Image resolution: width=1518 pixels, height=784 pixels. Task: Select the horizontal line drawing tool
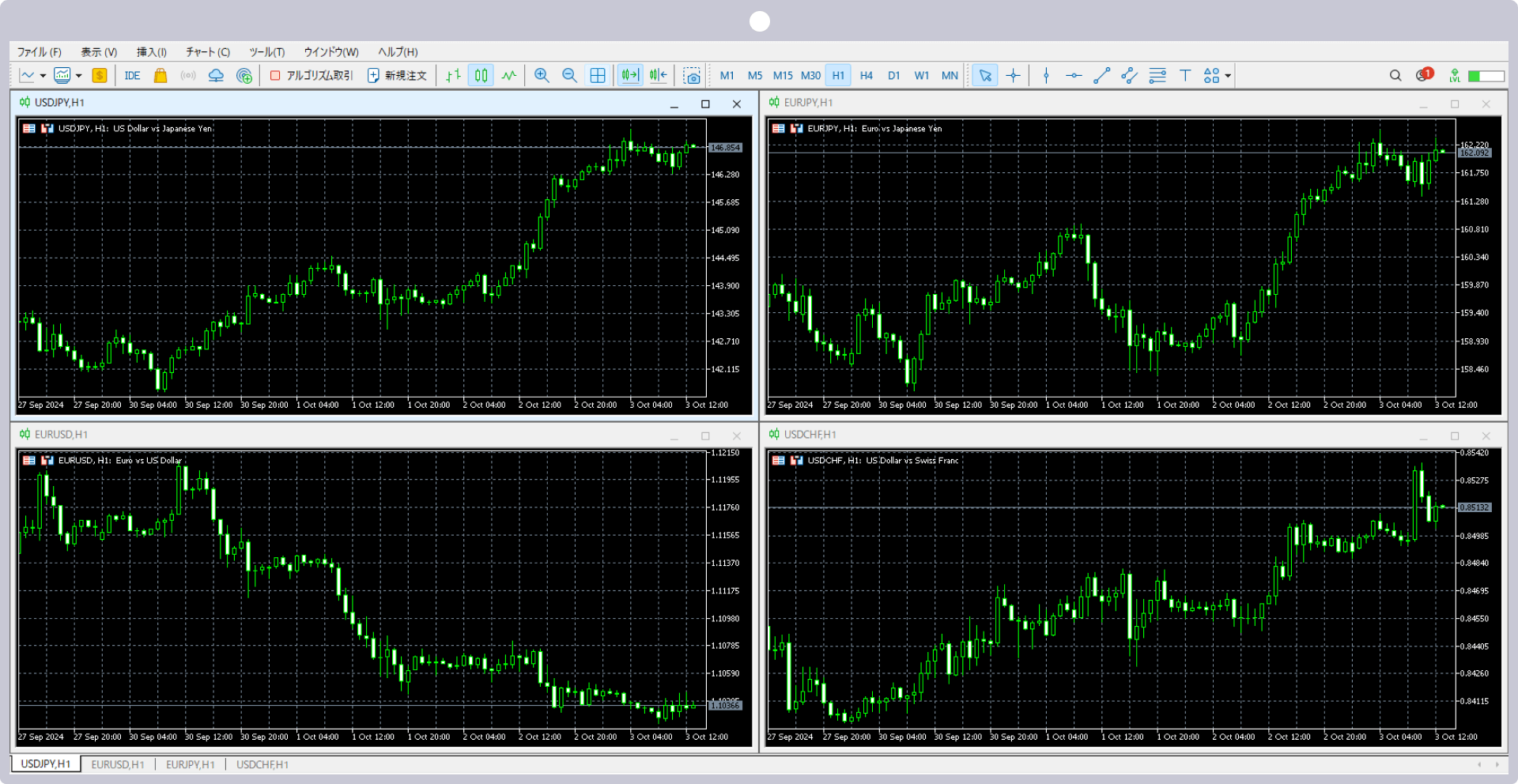(1074, 76)
